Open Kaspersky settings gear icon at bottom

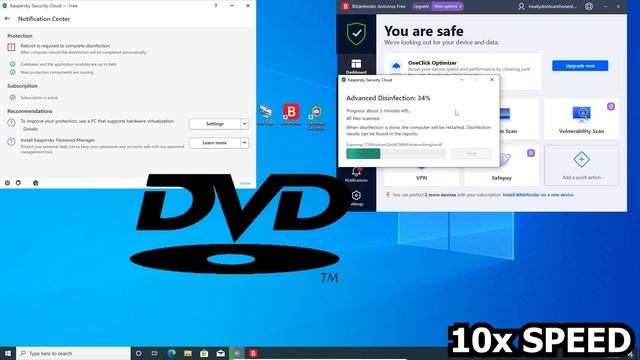pyautogui.click(x=7, y=183)
